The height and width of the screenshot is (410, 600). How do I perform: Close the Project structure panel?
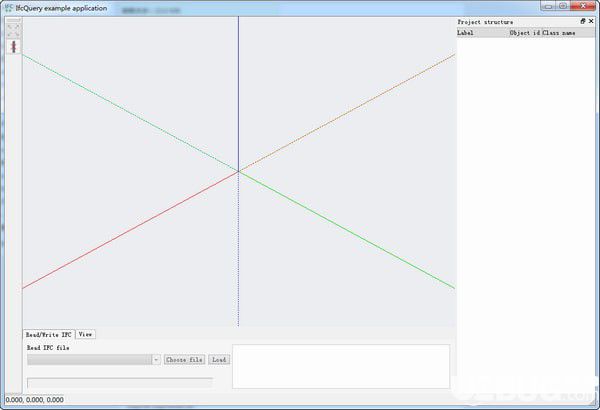(591, 21)
